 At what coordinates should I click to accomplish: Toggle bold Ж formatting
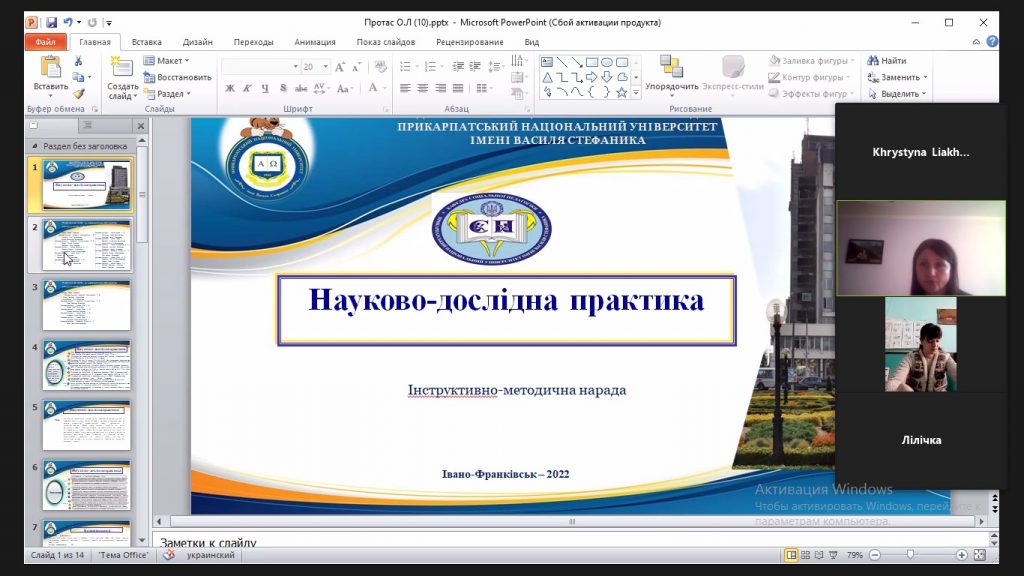(x=230, y=88)
